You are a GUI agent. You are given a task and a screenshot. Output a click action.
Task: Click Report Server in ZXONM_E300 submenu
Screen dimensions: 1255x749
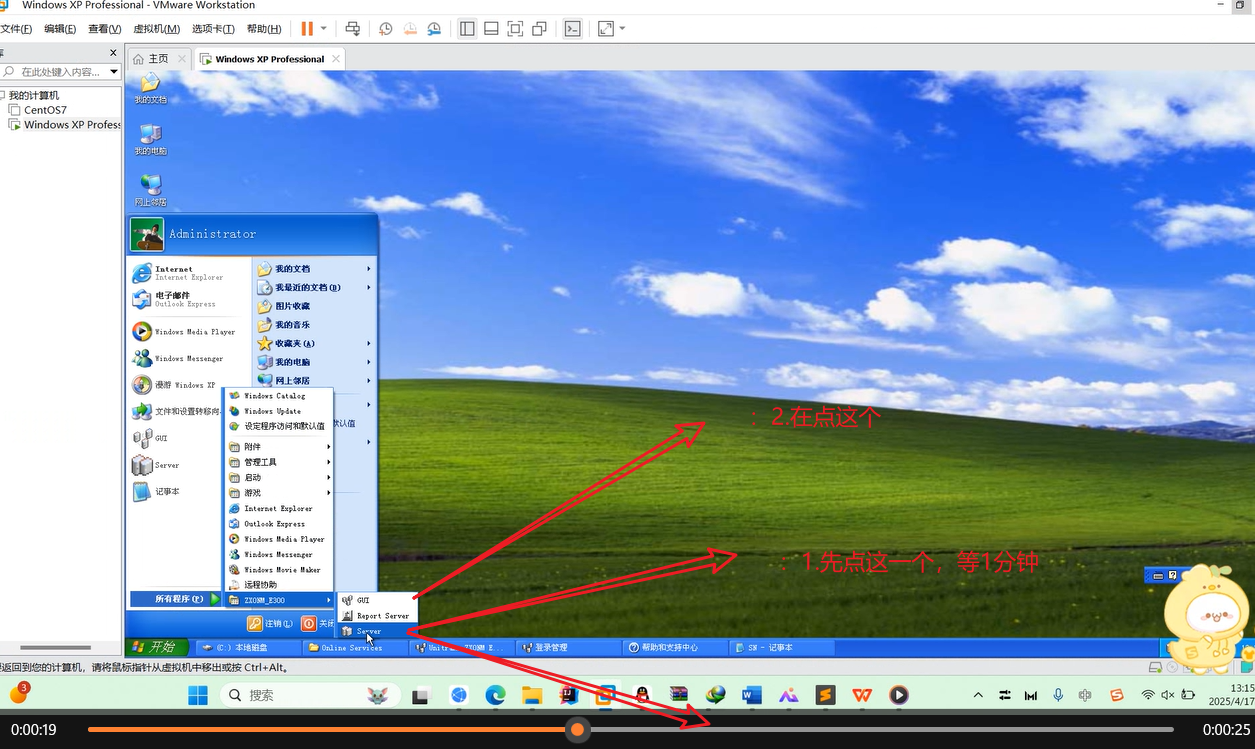click(x=376, y=616)
